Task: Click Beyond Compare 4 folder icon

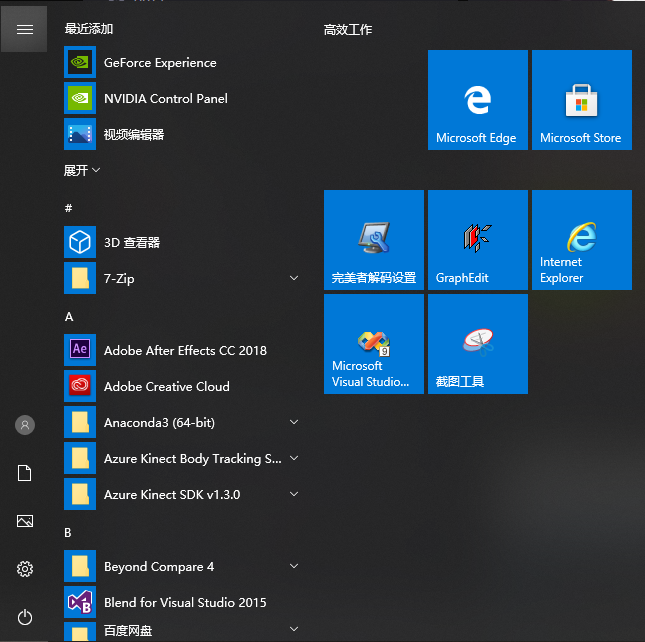Action: pyautogui.click(x=80, y=566)
